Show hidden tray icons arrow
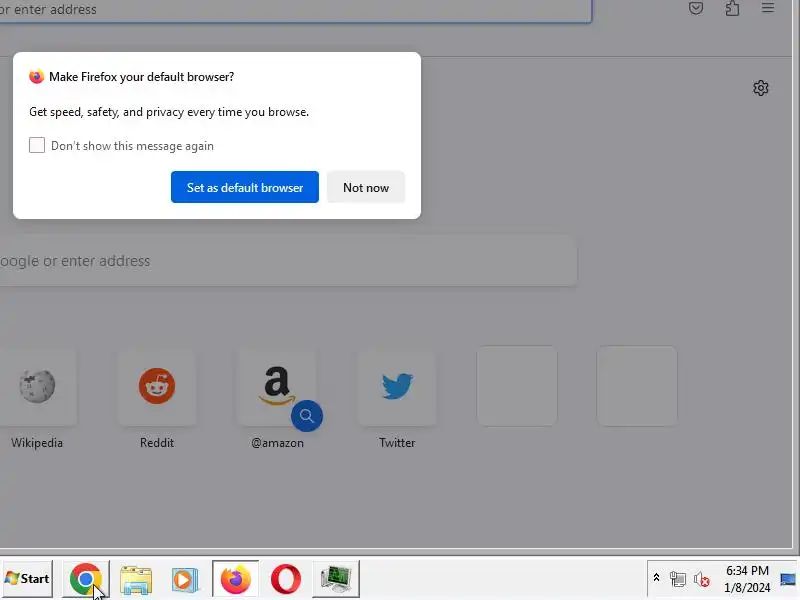 click(656, 578)
